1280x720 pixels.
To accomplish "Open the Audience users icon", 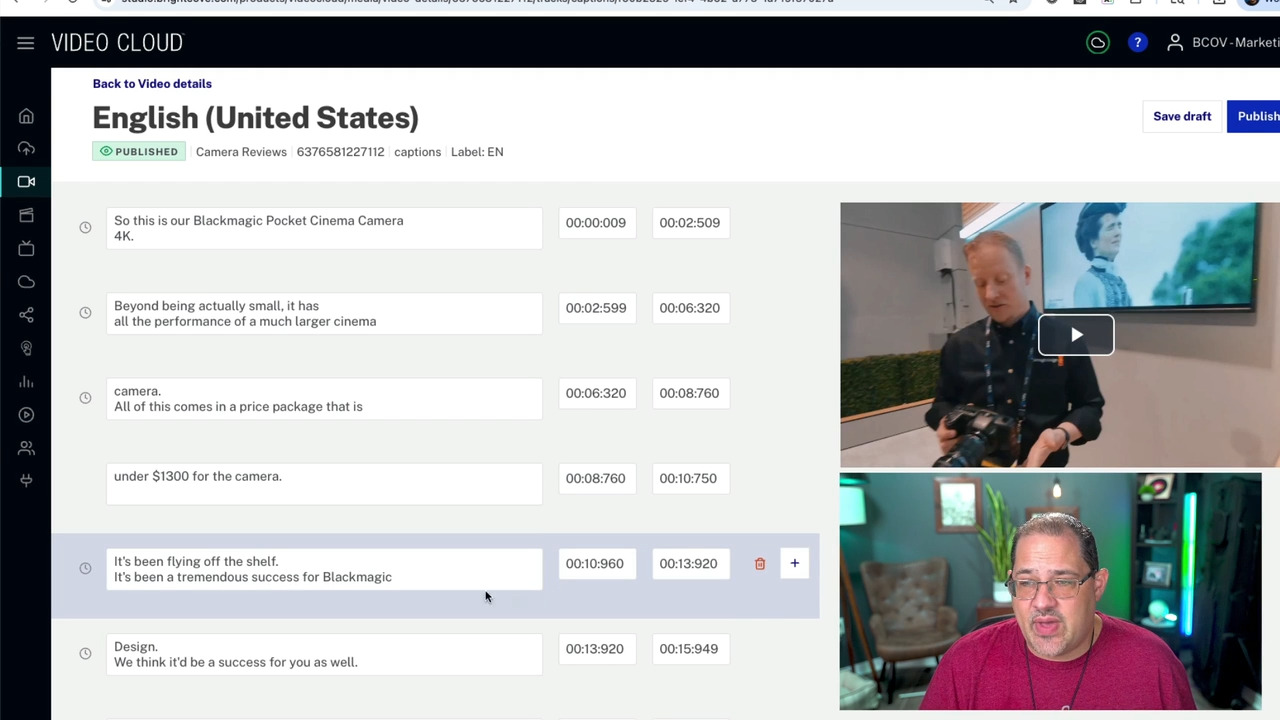I will tap(26, 448).
